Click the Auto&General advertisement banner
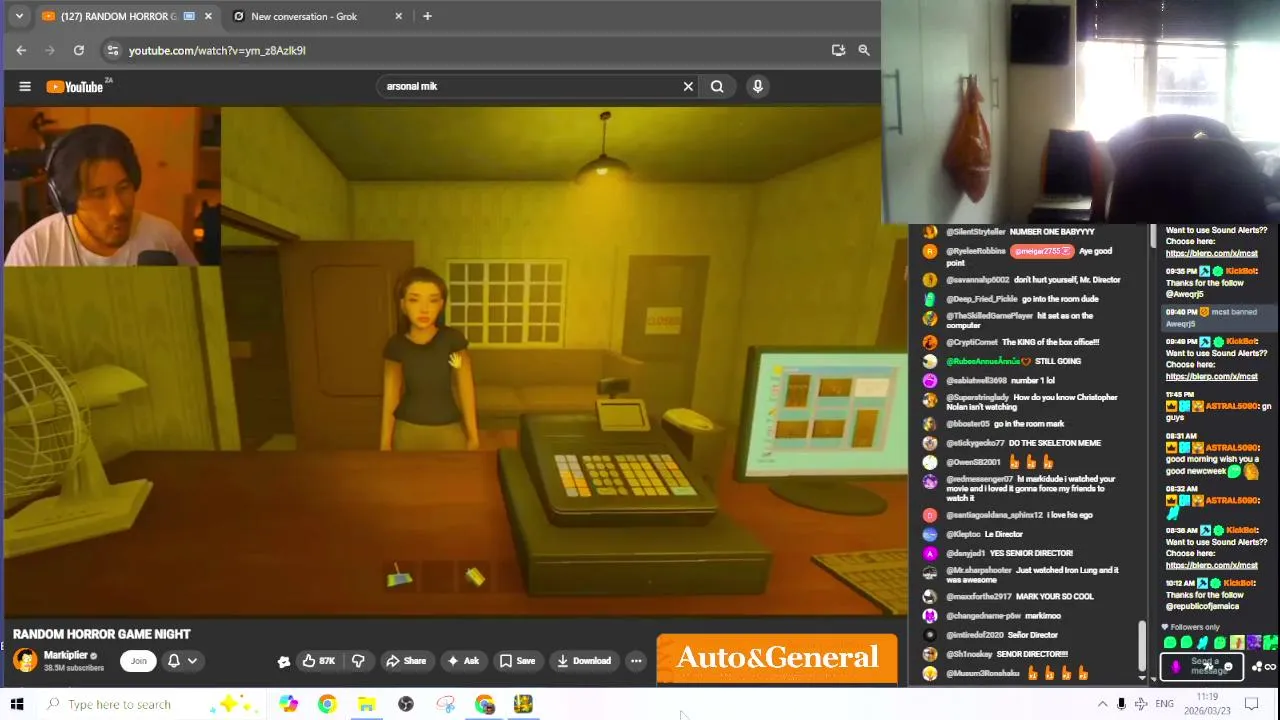 point(777,658)
